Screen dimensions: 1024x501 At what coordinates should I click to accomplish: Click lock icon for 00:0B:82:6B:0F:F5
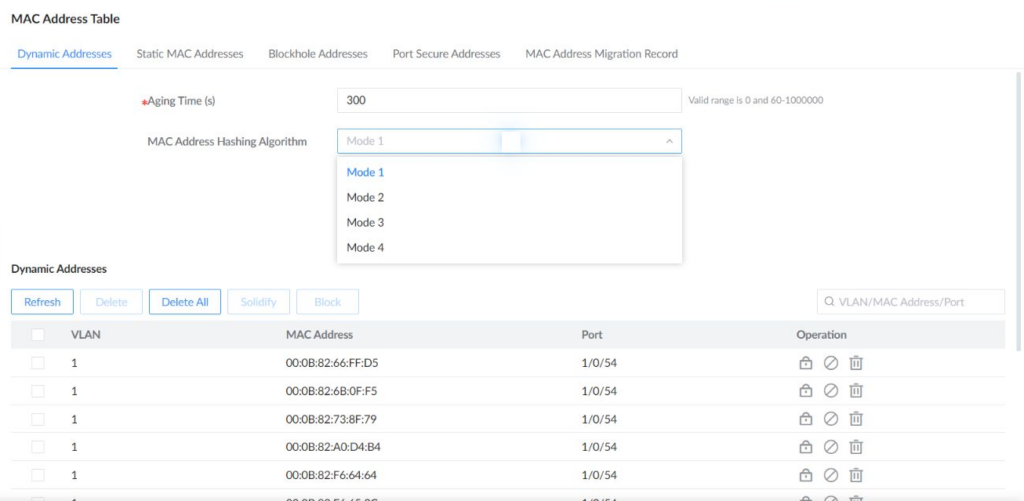click(806, 391)
